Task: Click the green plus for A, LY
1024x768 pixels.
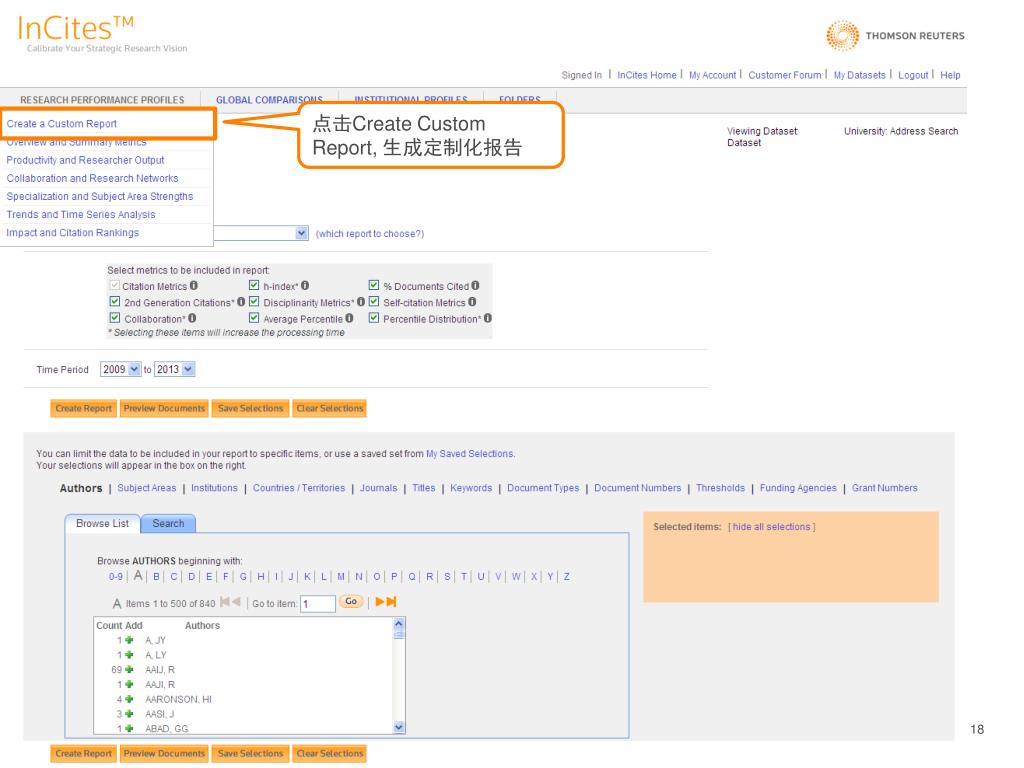Action: click(x=129, y=654)
